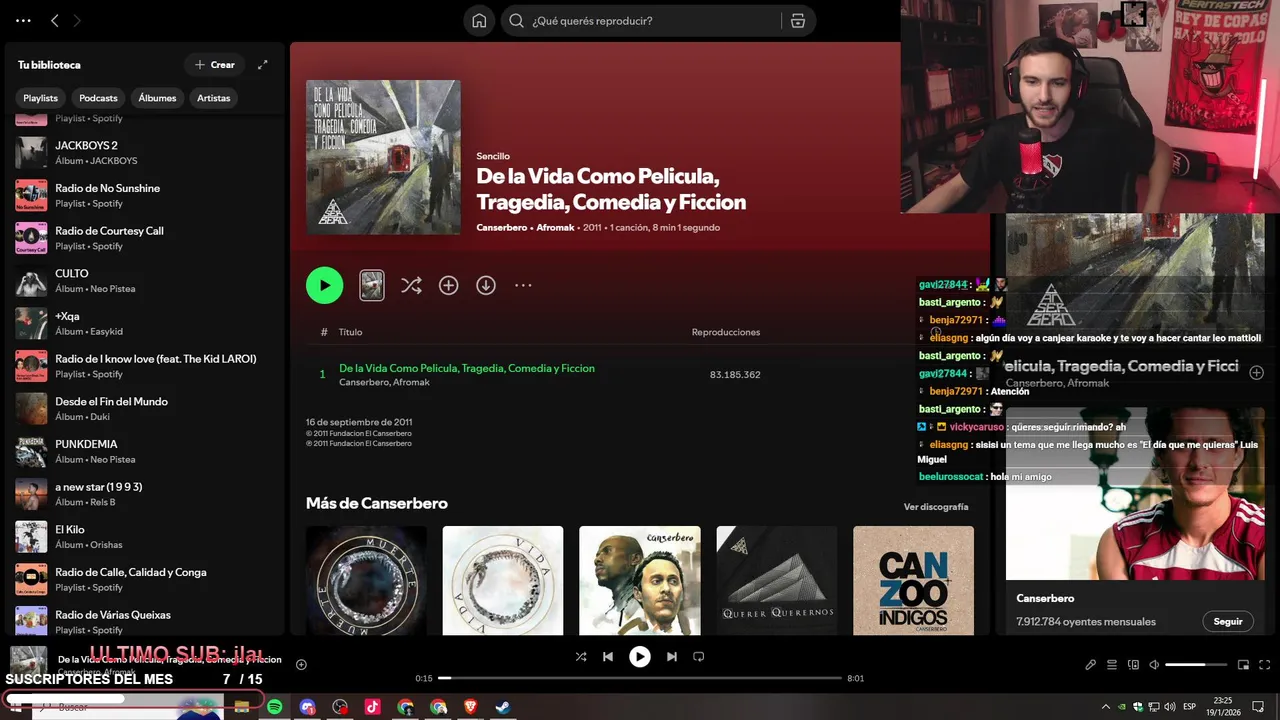Click the song progress bar

(x=640, y=678)
